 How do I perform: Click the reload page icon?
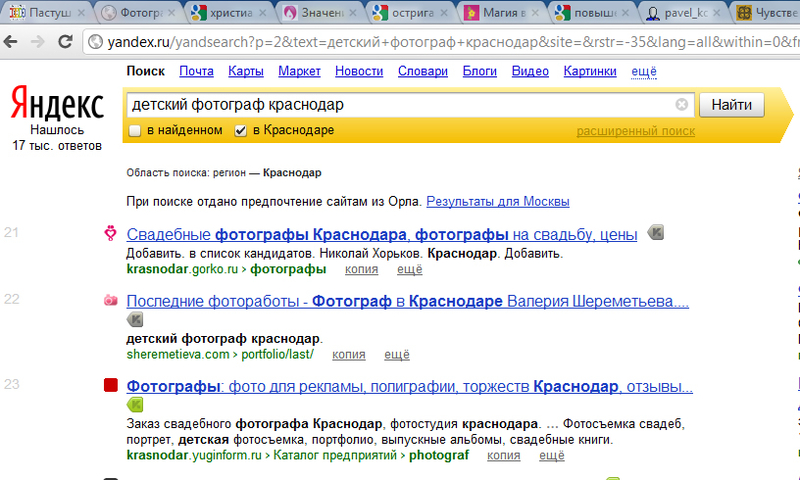coord(67,43)
